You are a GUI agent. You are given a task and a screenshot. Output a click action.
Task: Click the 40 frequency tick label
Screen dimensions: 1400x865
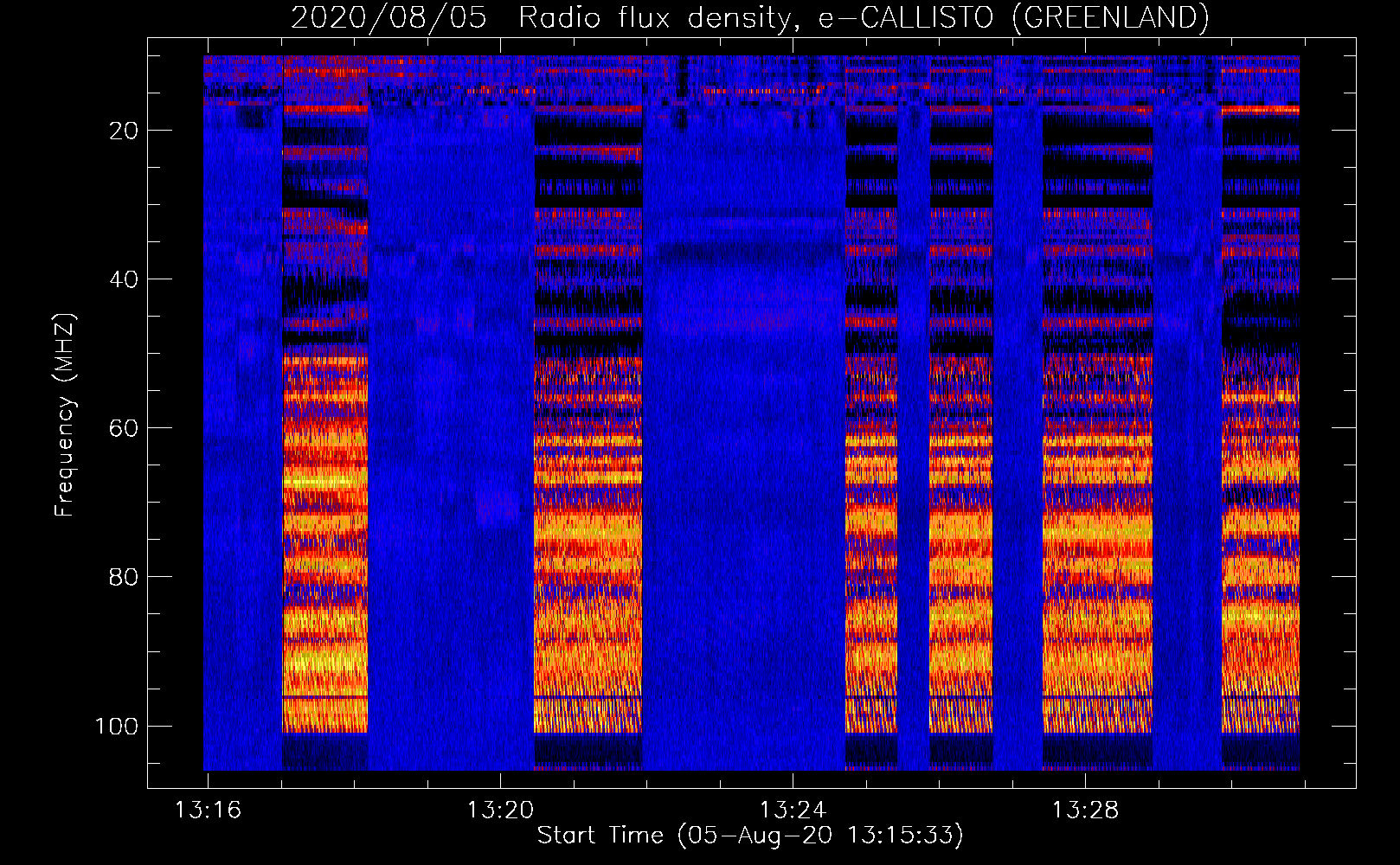pyautogui.click(x=123, y=279)
